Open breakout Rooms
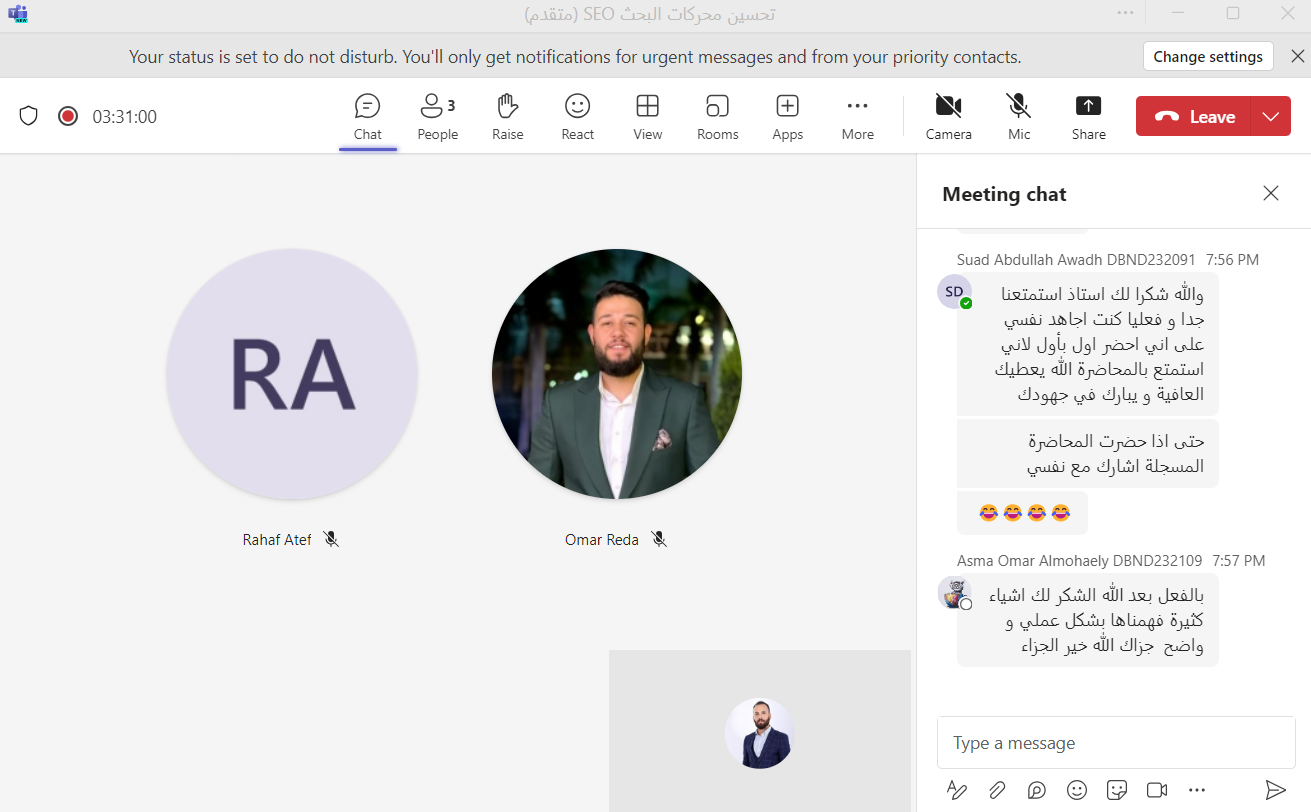 [717, 117]
